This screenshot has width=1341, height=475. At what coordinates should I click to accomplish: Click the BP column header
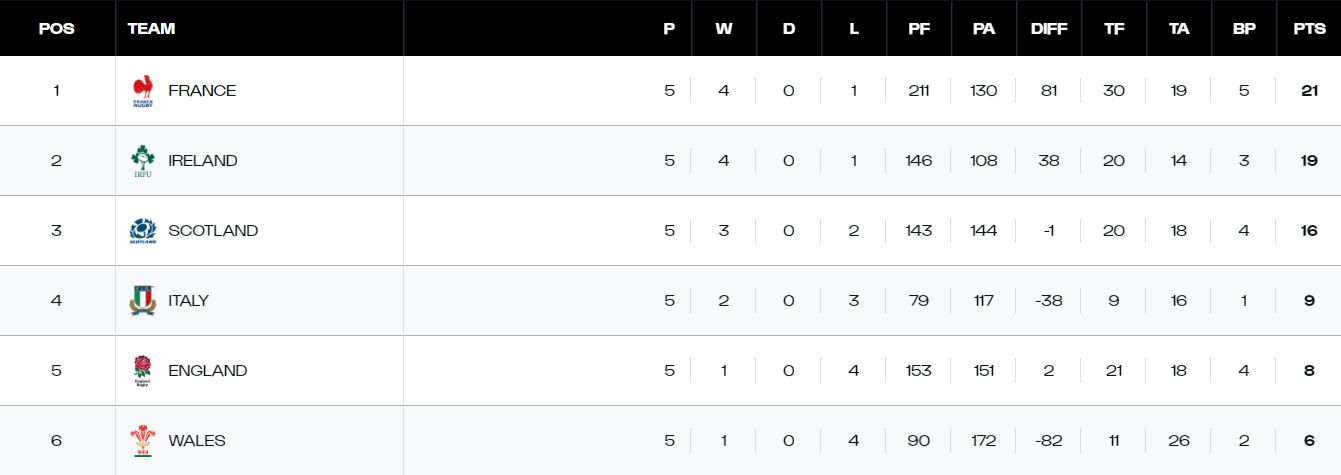coord(1244,29)
